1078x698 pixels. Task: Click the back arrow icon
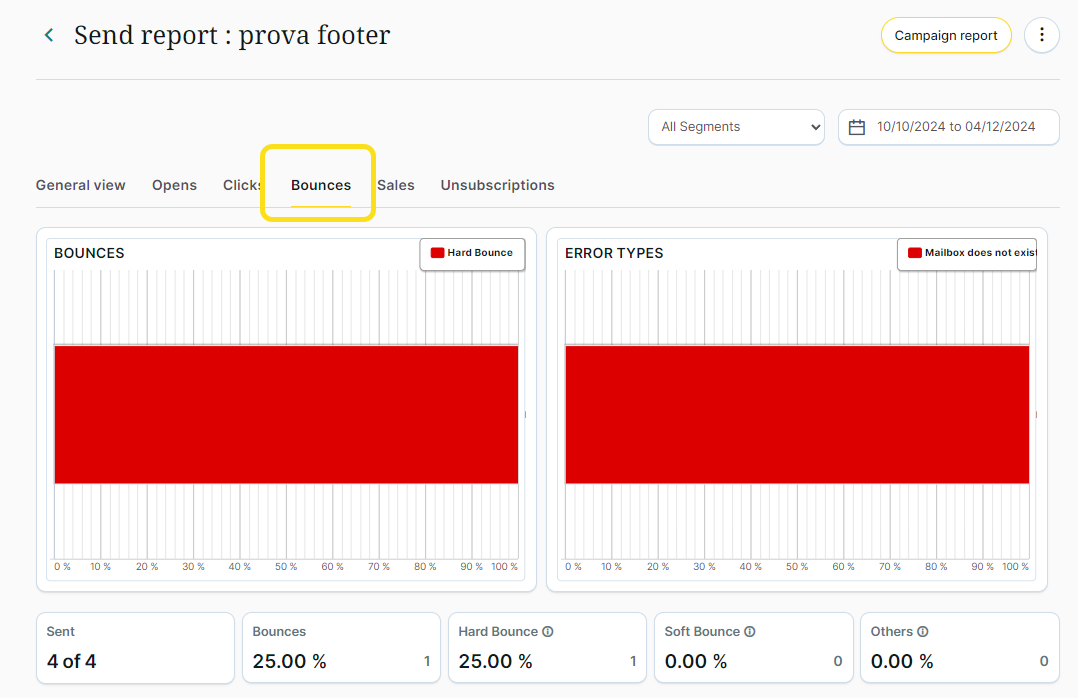48,36
